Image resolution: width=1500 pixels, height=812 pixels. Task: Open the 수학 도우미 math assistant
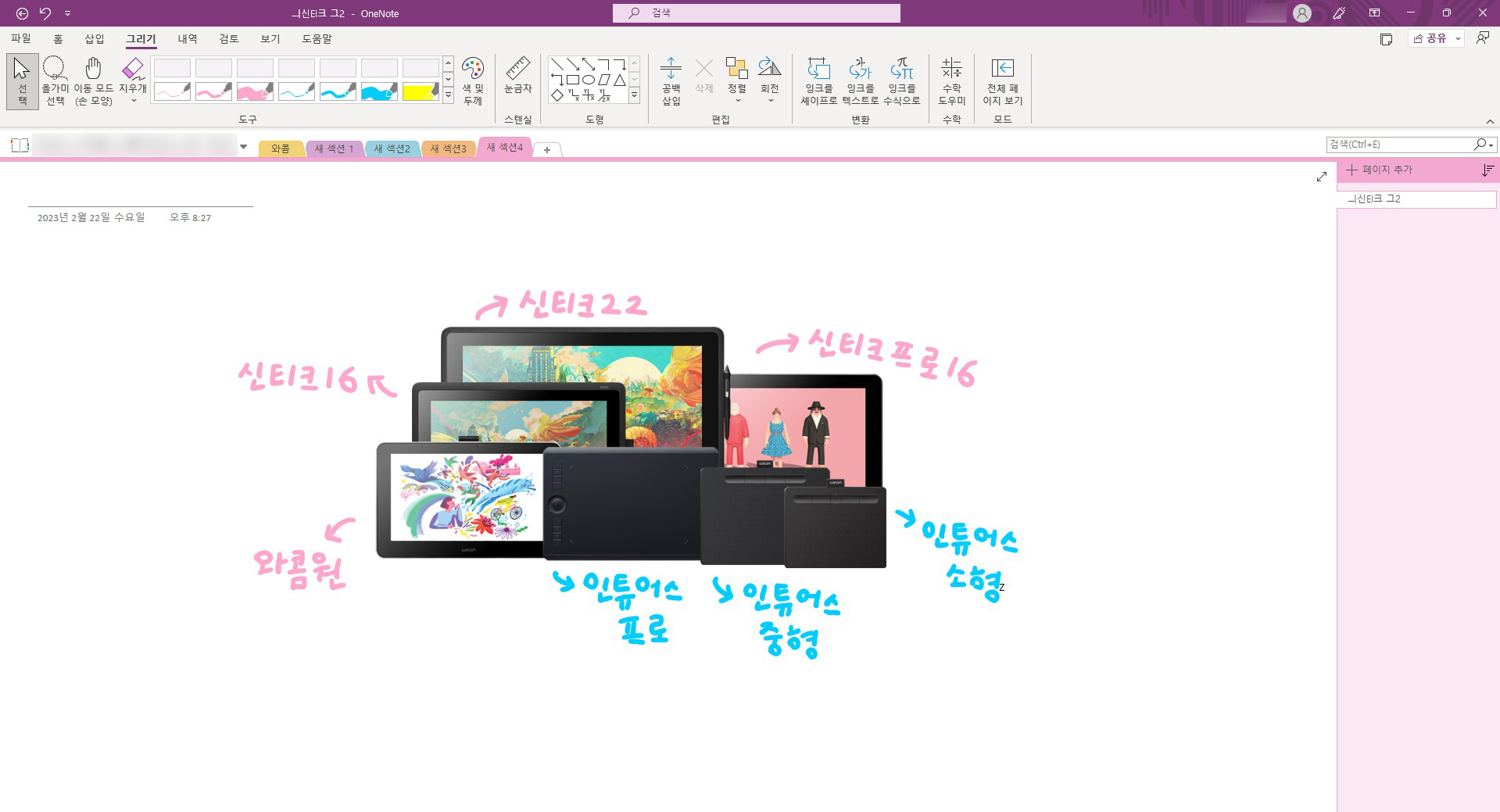(951, 81)
